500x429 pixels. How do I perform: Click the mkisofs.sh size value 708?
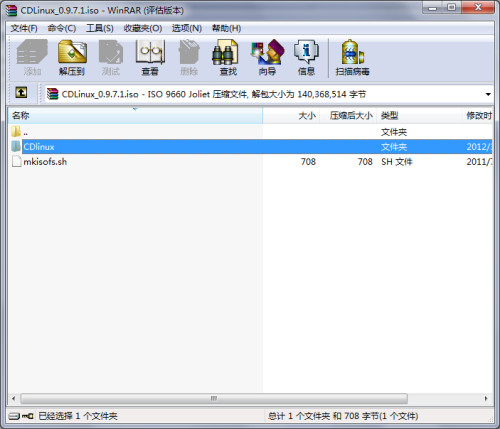click(x=308, y=162)
